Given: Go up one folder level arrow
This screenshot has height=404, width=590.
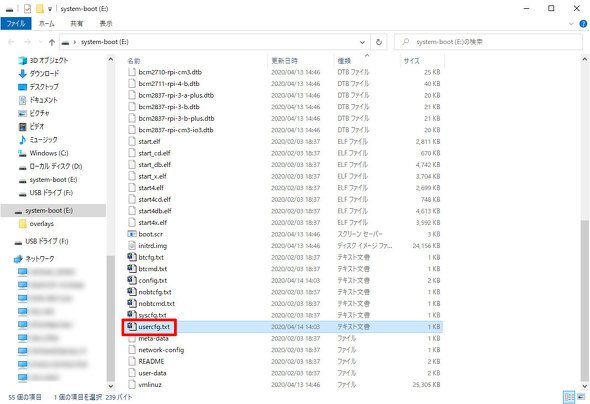Looking at the screenshot, I should click(52, 42).
